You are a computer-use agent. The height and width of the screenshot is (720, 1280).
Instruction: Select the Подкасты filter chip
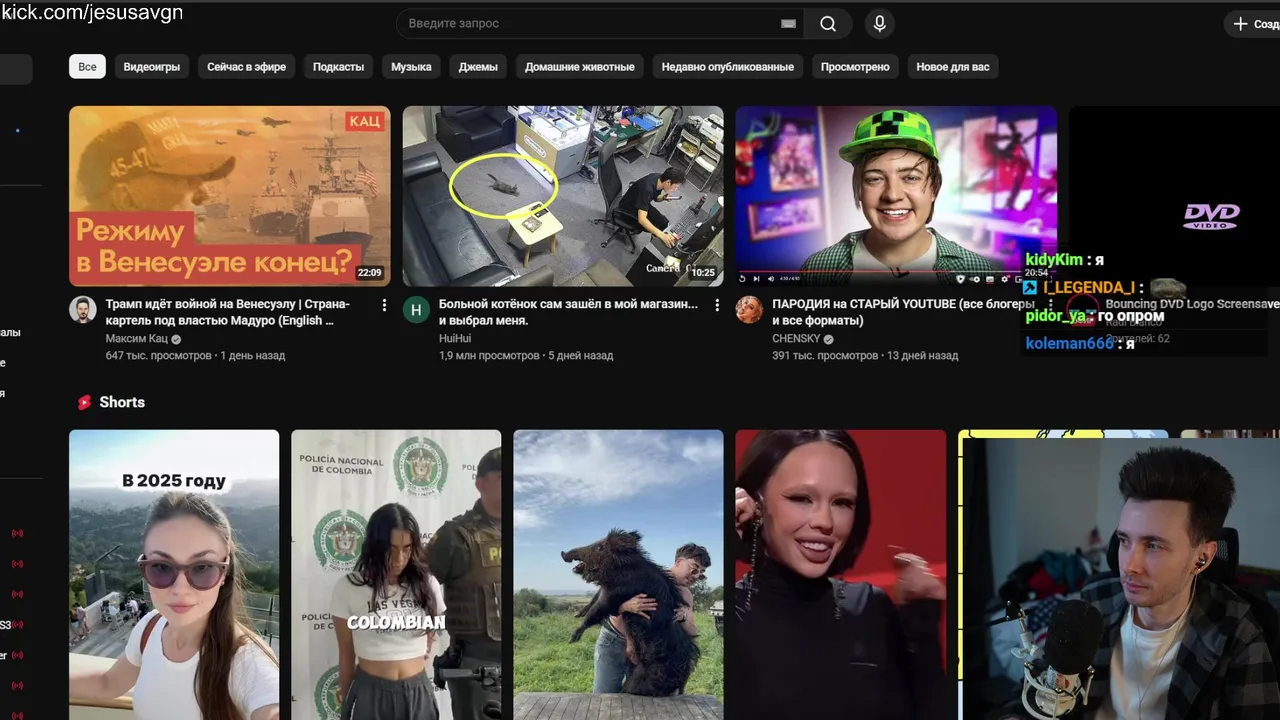[x=338, y=67]
